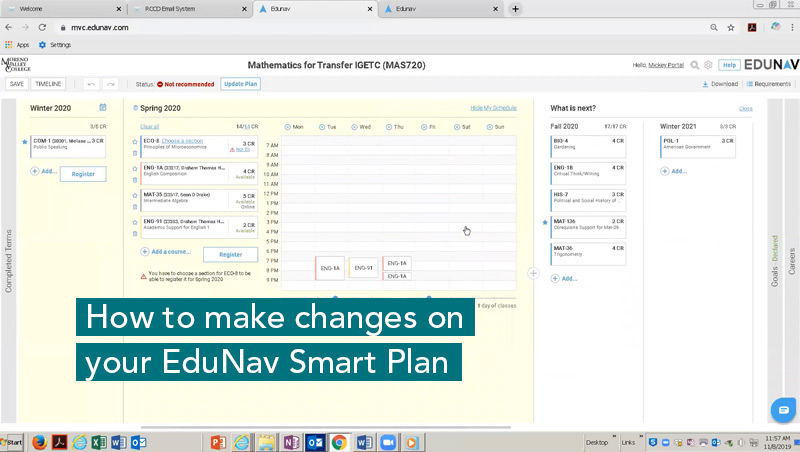
Task: Click the plus circle between term panels
Action: 533,273
